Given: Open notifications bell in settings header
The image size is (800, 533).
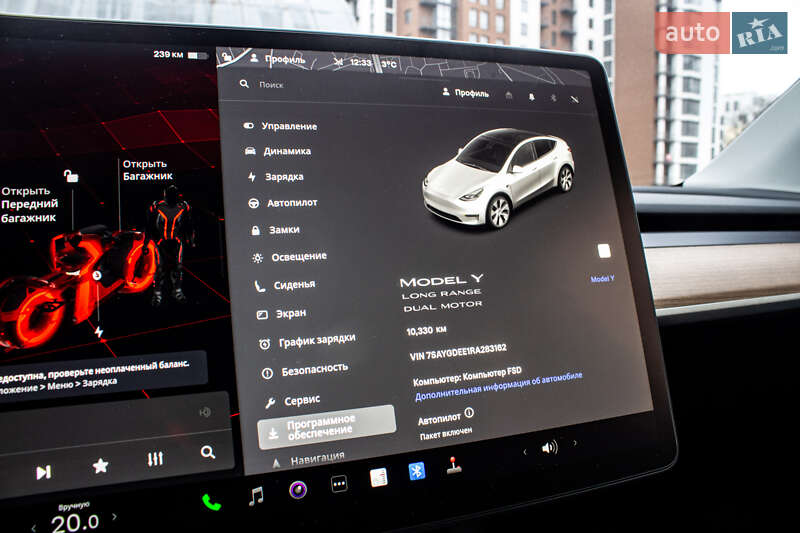Looking at the screenshot, I should [x=531, y=96].
